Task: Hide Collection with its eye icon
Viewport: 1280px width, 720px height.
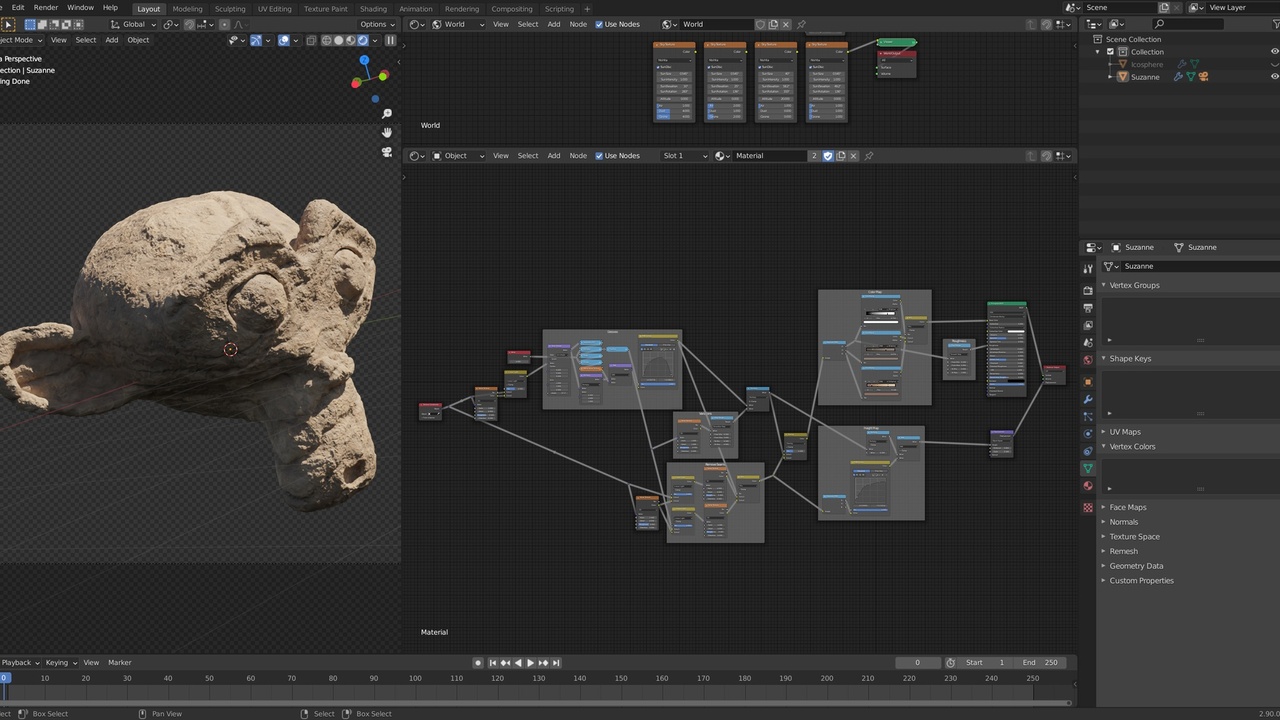Action: point(1275,52)
